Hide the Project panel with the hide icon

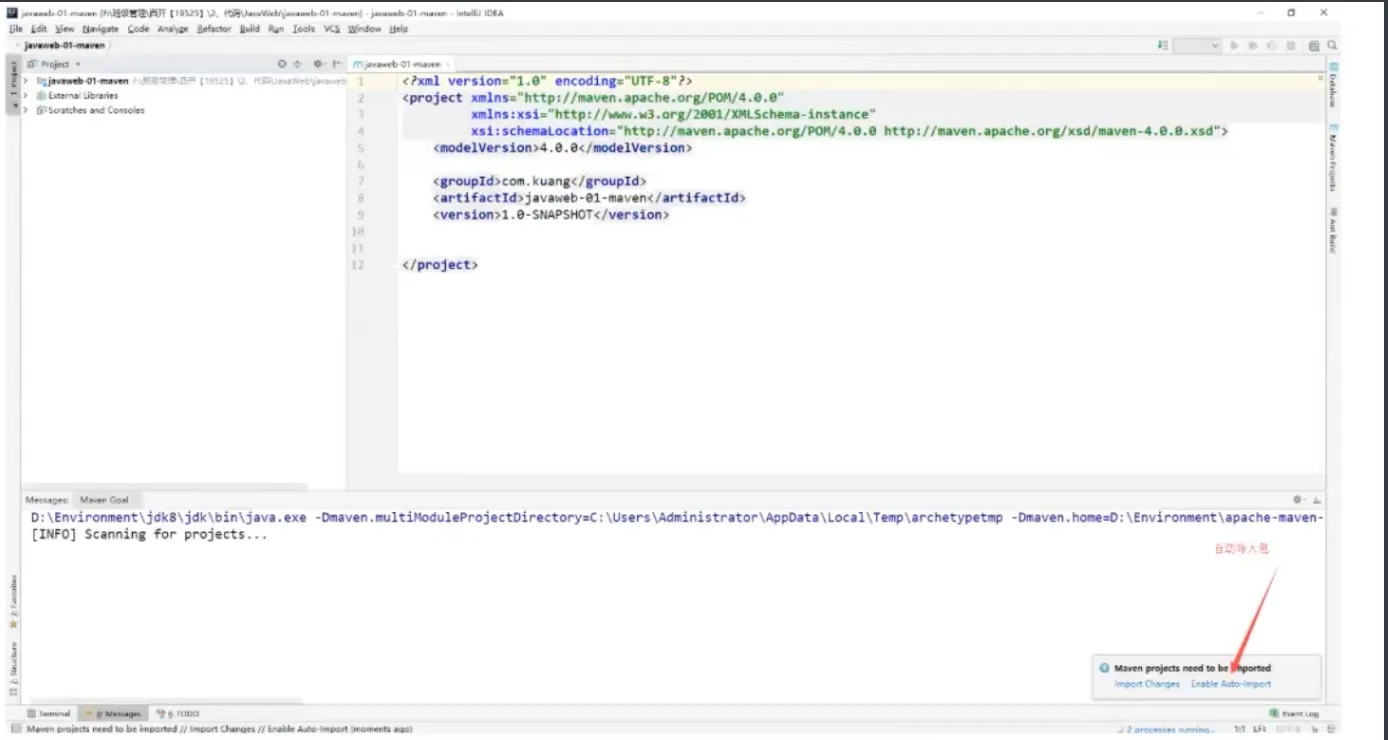pyautogui.click(x=337, y=64)
